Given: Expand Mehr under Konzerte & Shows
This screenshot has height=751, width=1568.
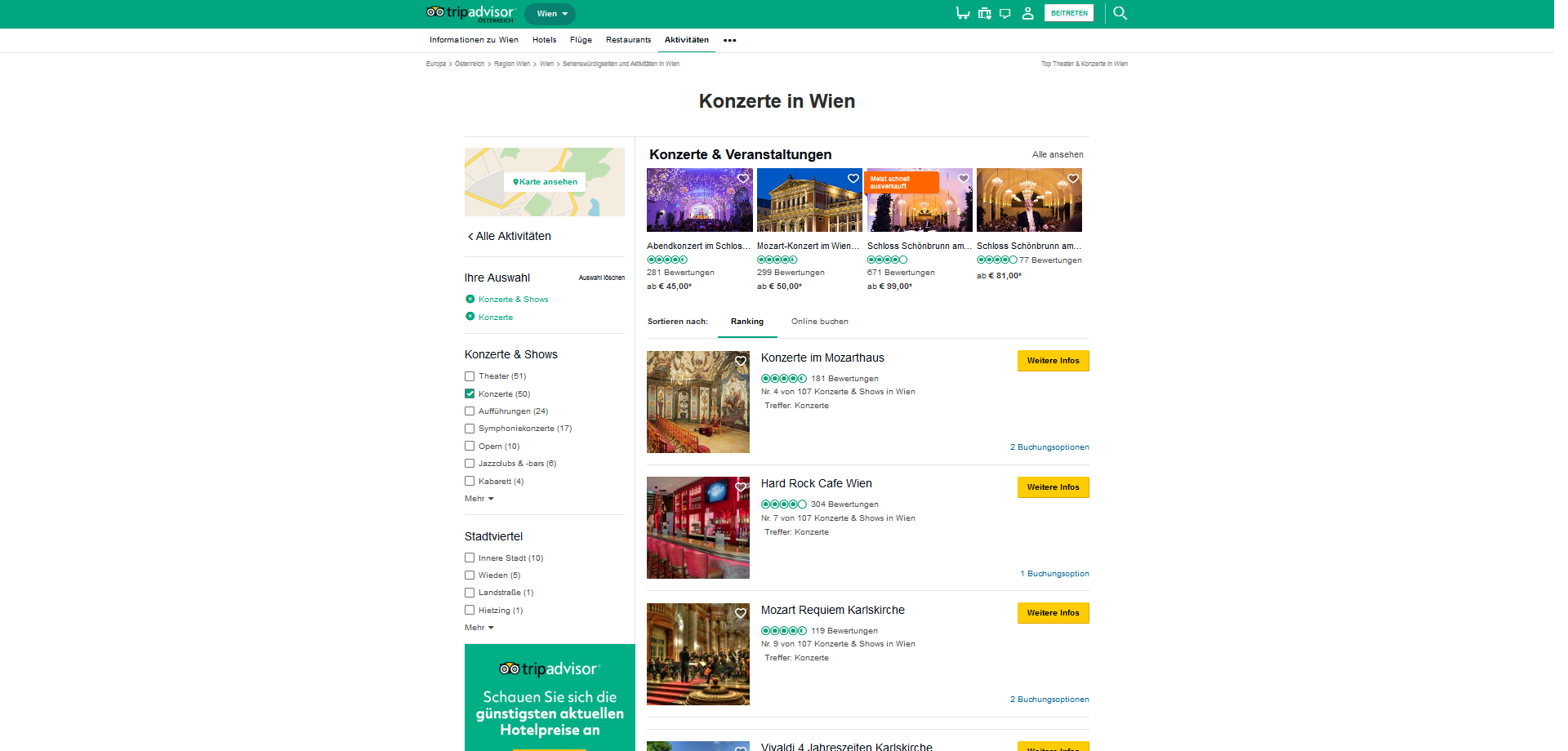Looking at the screenshot, I should 479,499.
